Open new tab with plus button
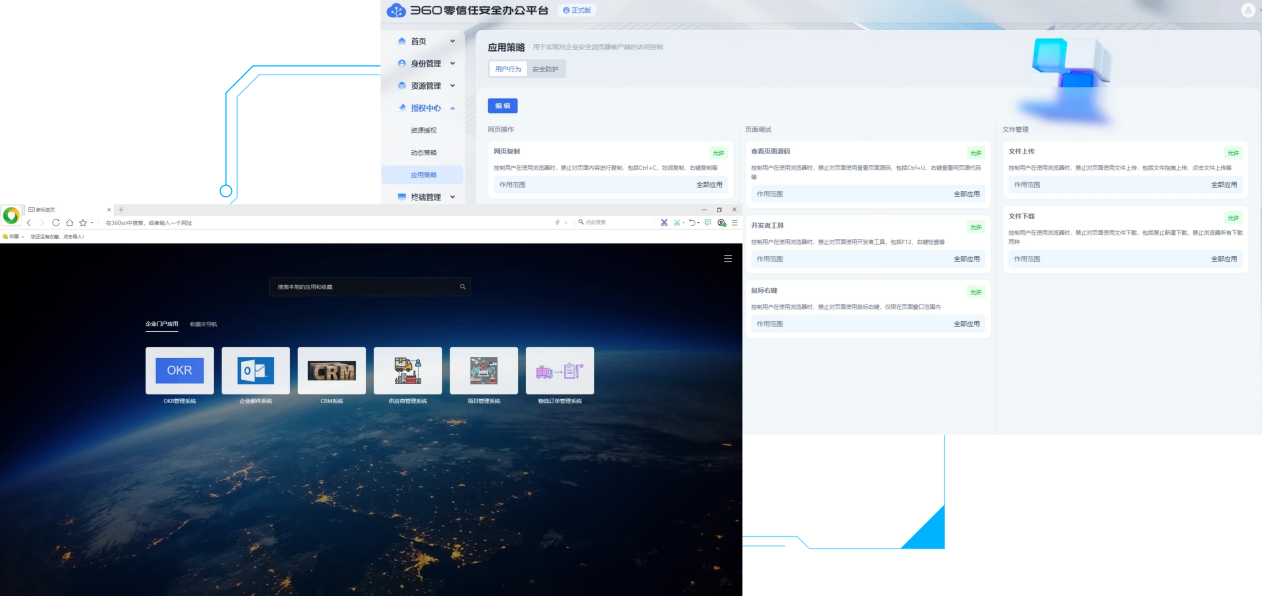Image resolution: width=1262 pixels, height=596 pixels. coord(121,209)
